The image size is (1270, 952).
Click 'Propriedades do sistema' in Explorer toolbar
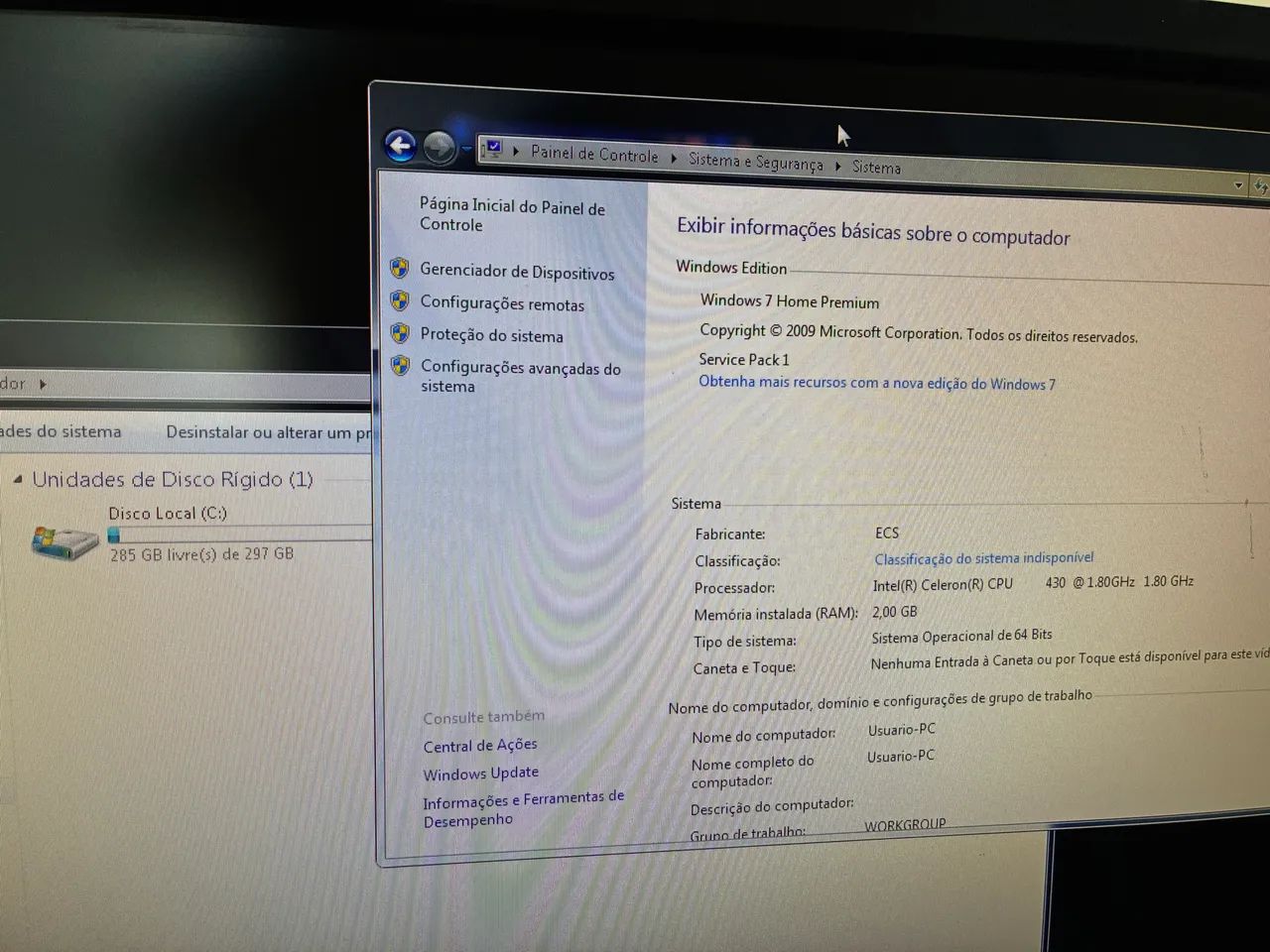coord(61,431)
